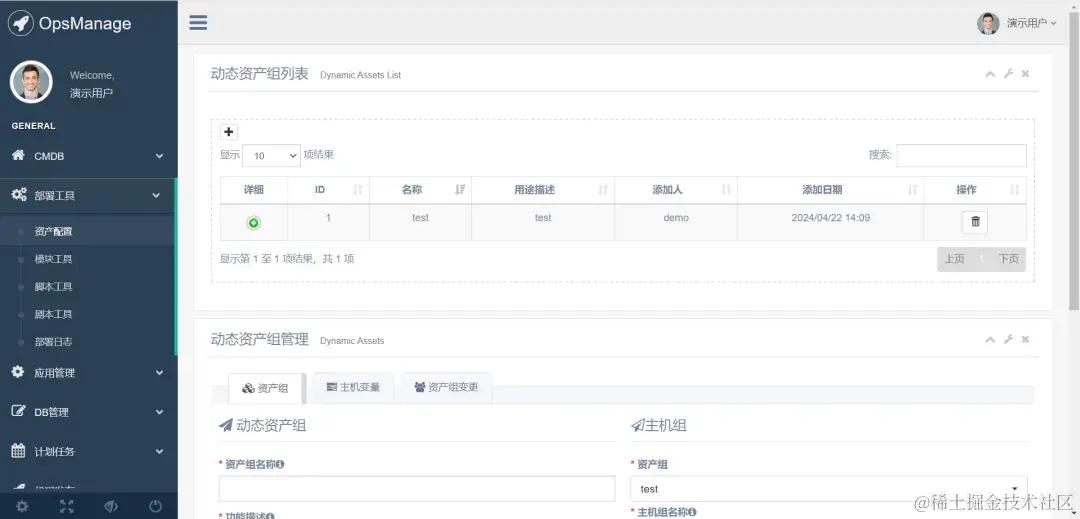Viewport: 1080px width, 519px height.
Task: Click the eye-slash lock icon in footer
Action: (111, 507)
